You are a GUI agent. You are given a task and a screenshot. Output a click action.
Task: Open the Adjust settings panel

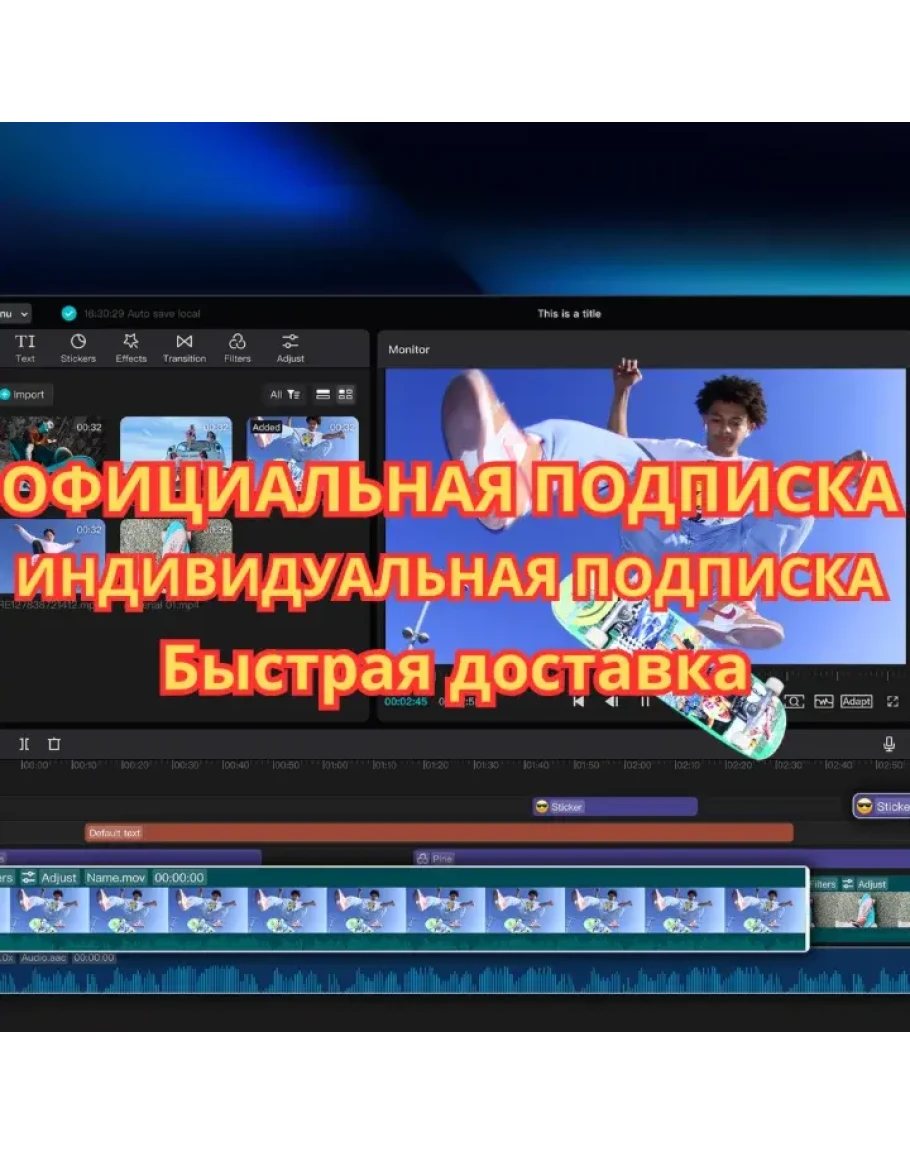(290, 347)
